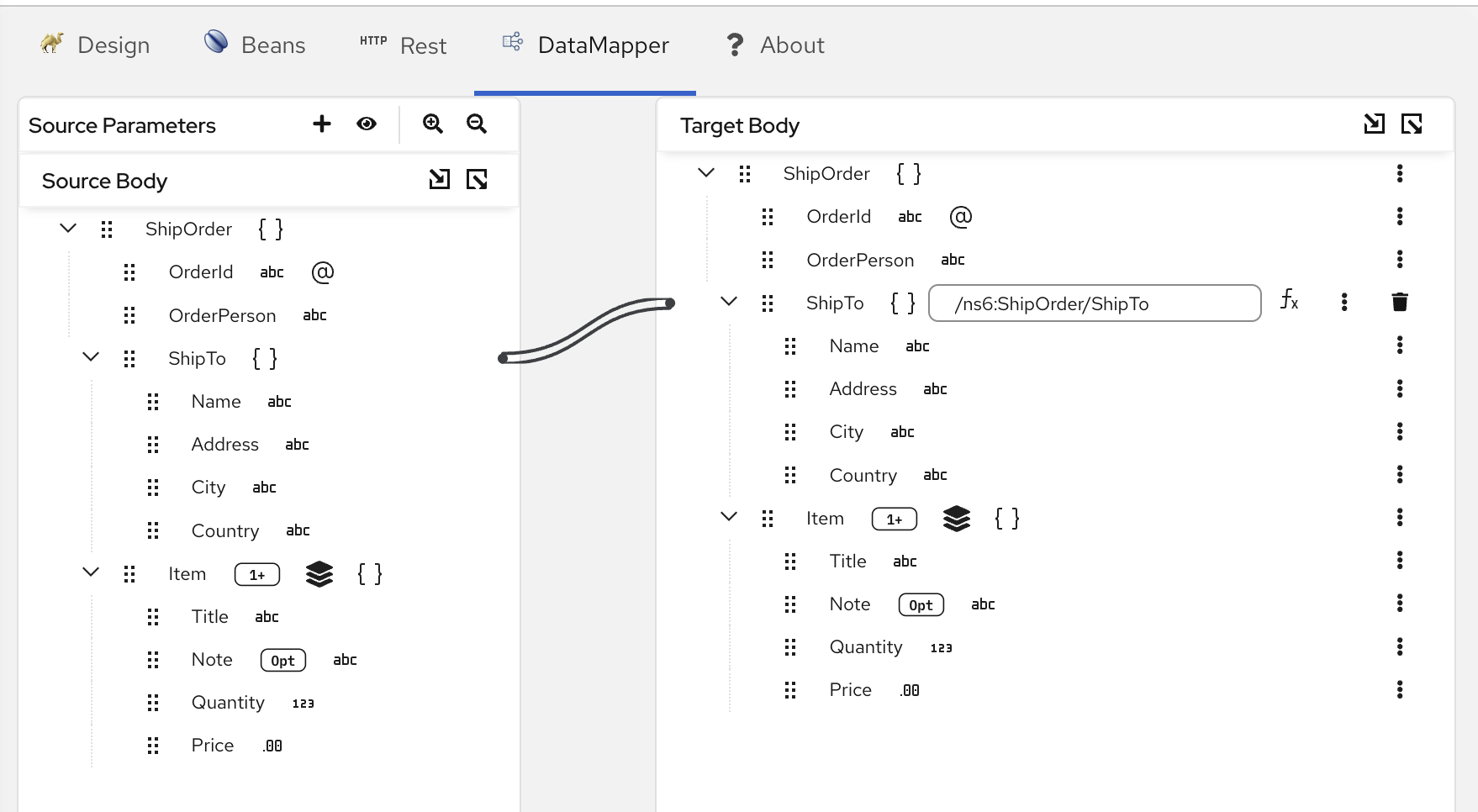Open actions menu for target Item
1478x812 pixels.
(x=1400, y=517)
